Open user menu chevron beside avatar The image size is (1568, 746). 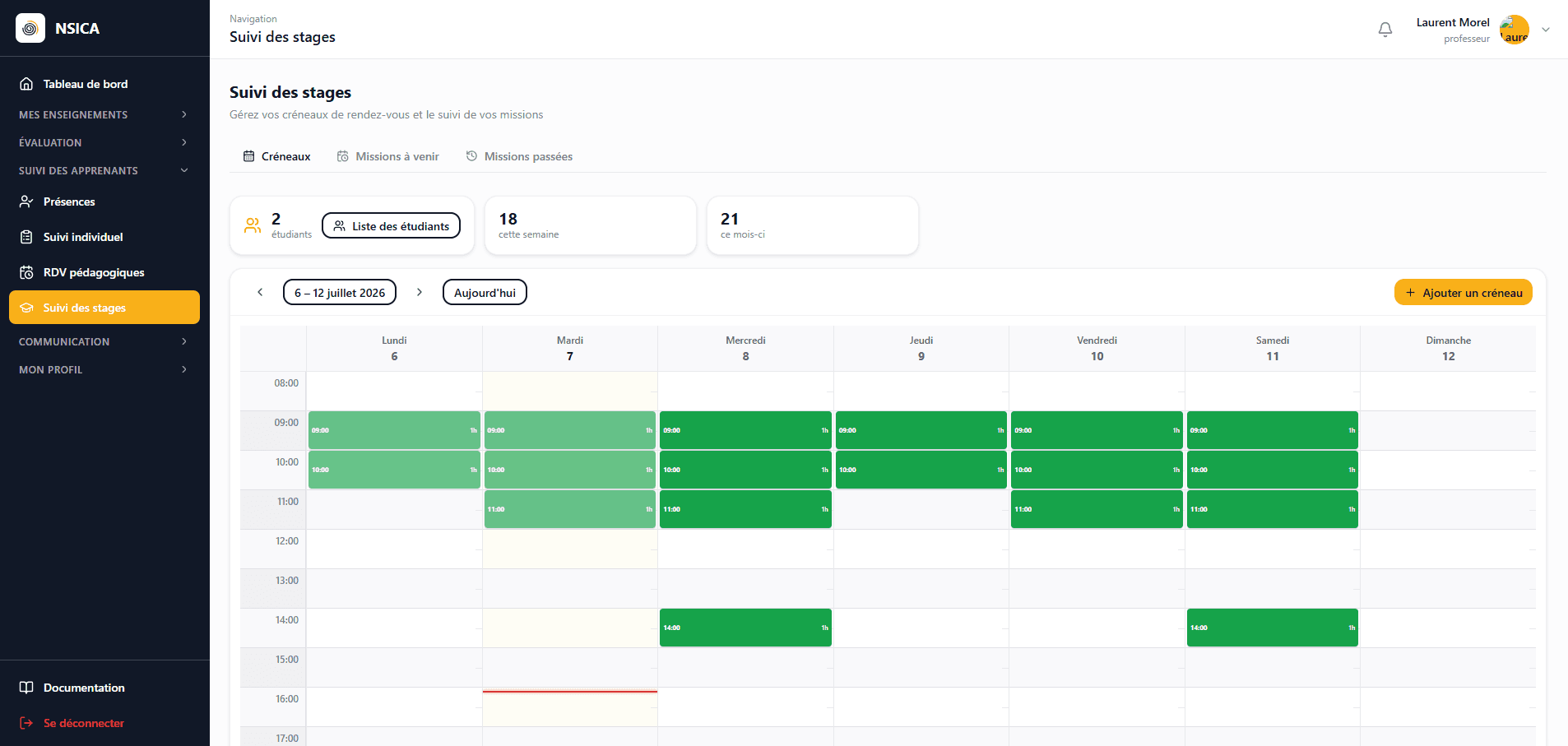click(x=1546, y=30)
